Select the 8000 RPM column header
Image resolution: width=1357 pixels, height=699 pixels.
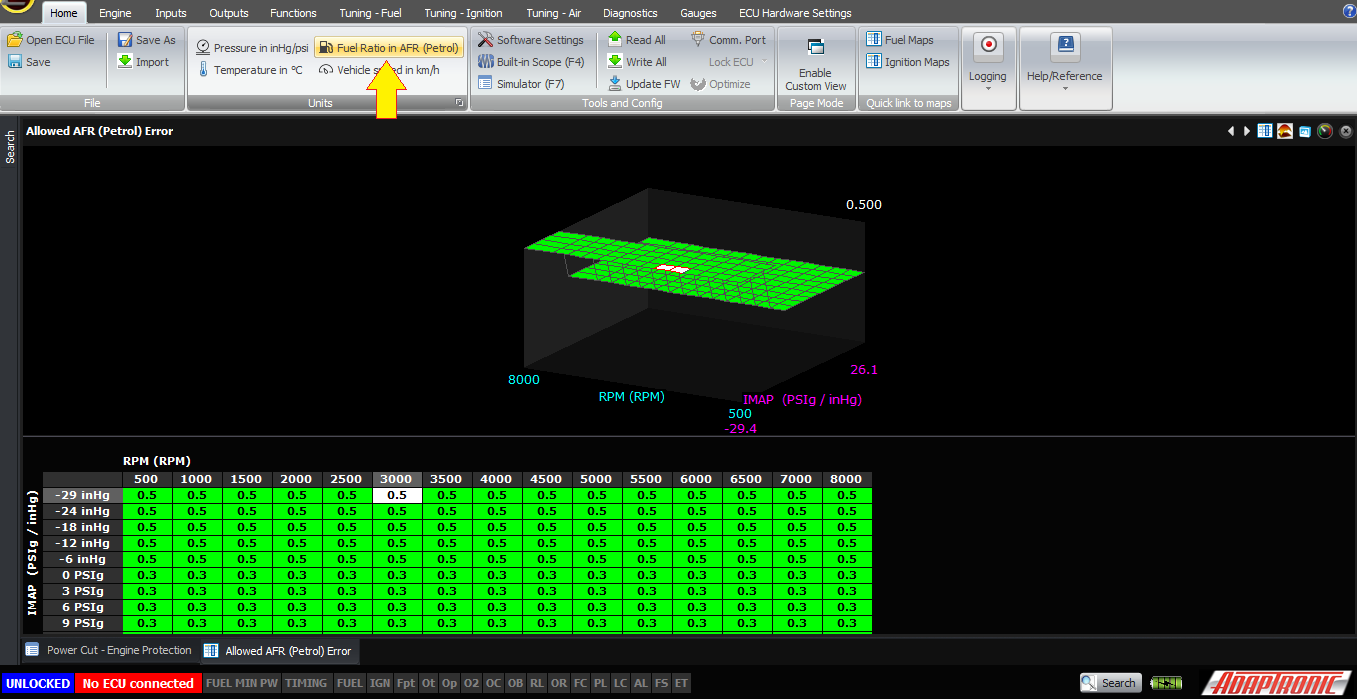coord(847,479)
